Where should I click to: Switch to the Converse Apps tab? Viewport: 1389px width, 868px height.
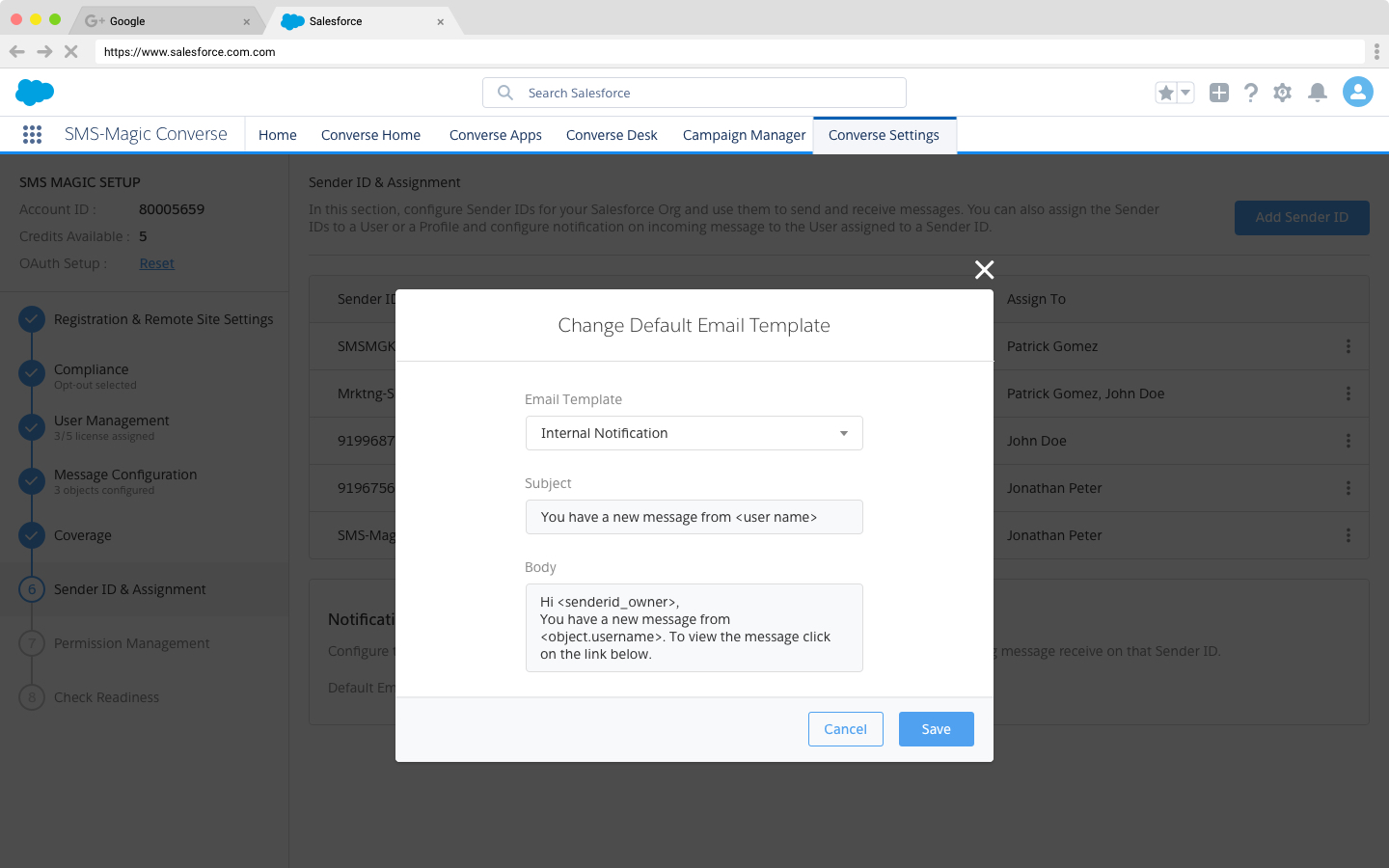tap(495, 135)
